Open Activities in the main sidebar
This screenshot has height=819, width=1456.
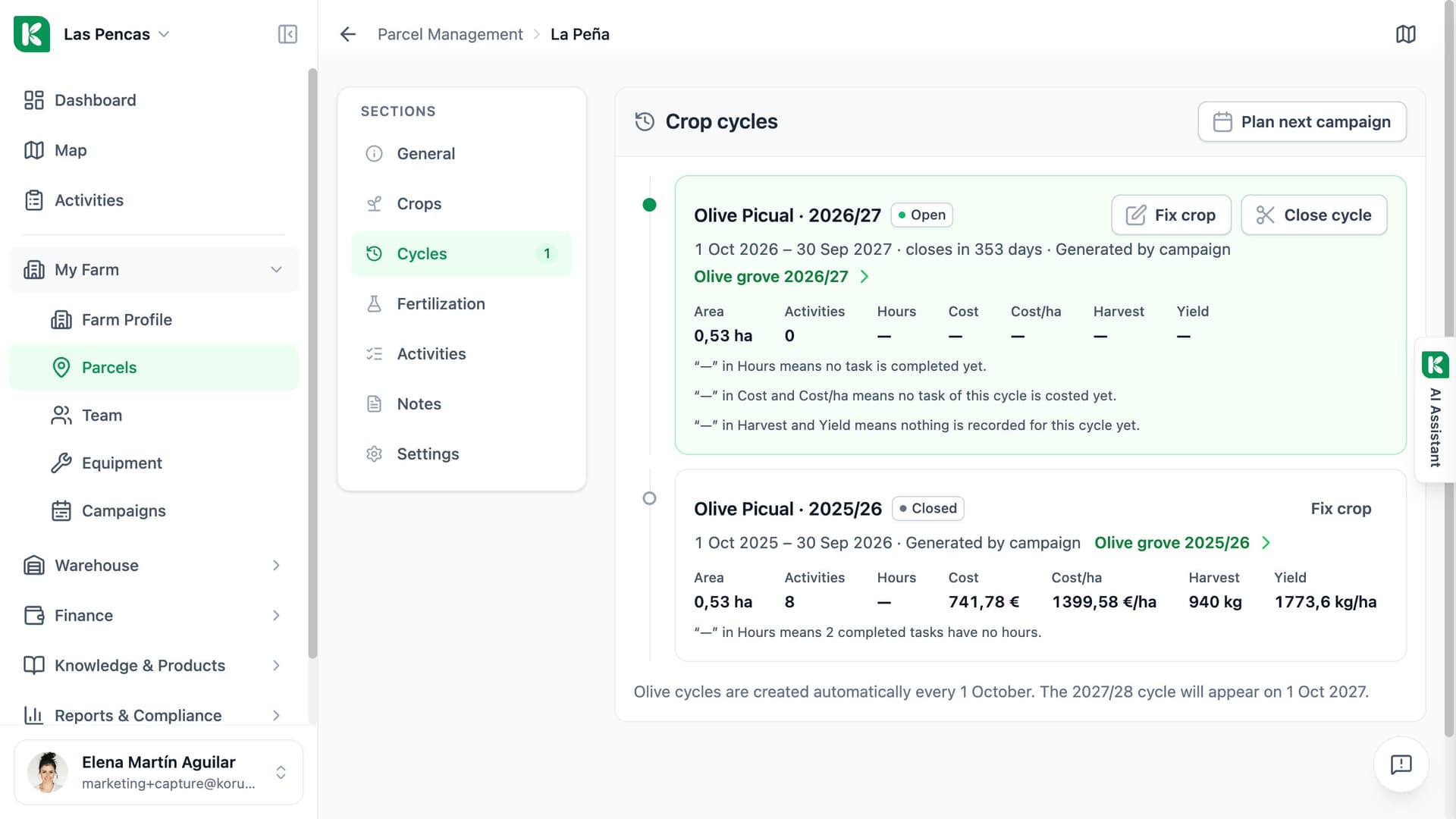coord(154,200)
